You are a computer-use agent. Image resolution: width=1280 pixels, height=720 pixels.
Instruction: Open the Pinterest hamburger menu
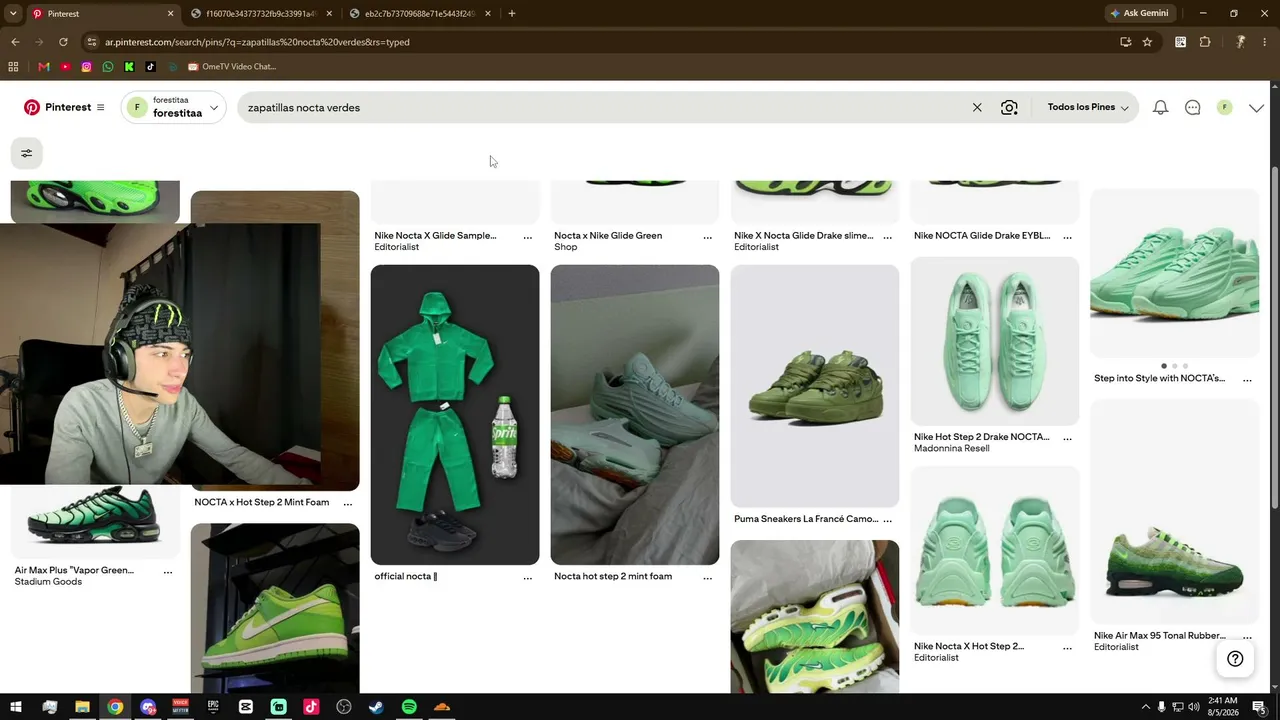coord(100,107)
